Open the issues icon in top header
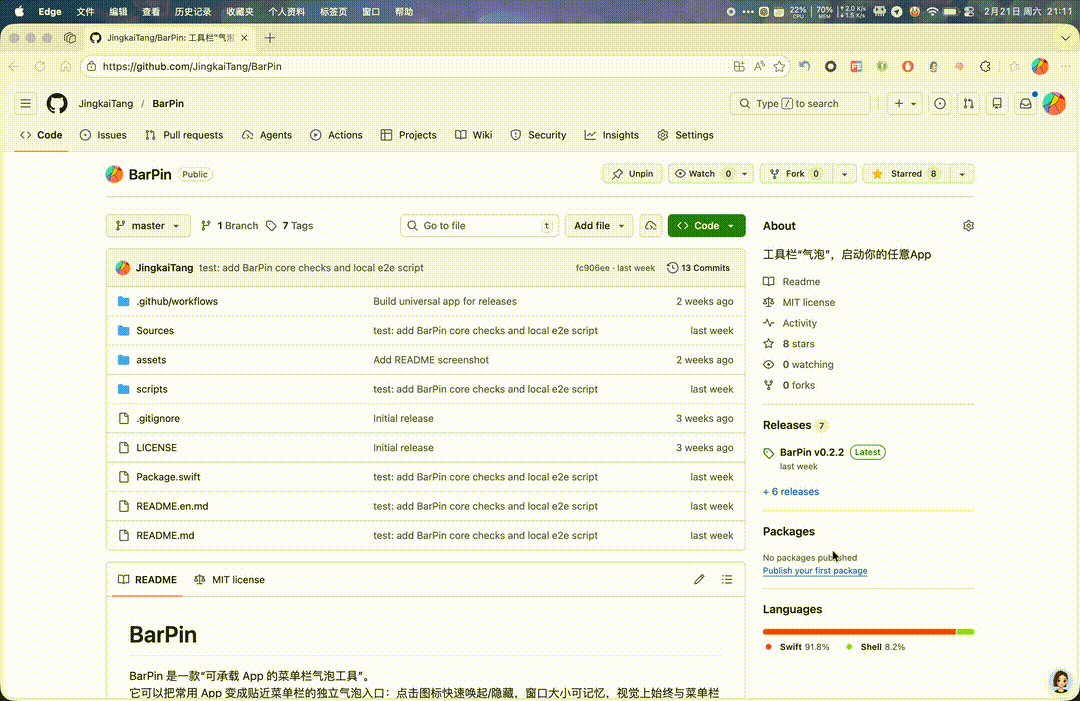This screenshot has height=701, width=1080. pyautogui.click(x=939, y=104)
